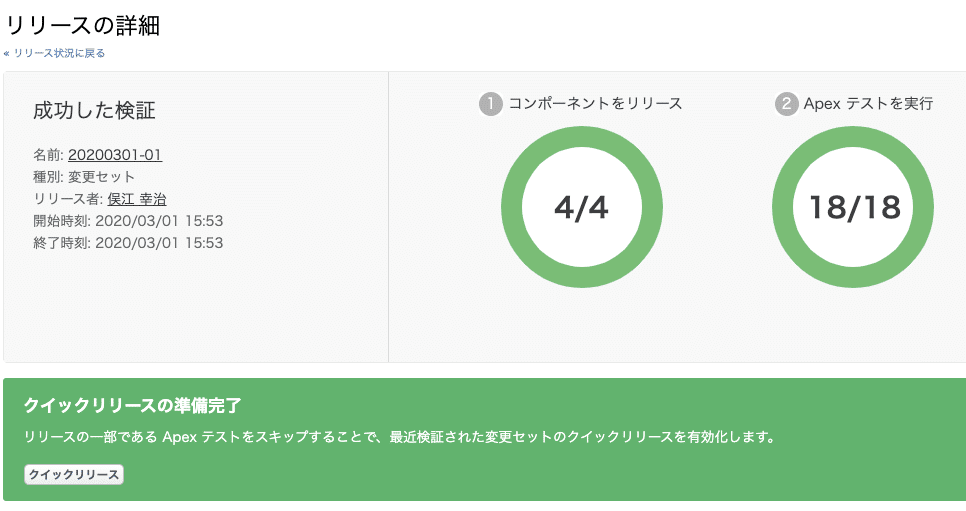Click the 種別: 変更セット line
Image resolution: width=966 pixels, height=511 pixels.
tap(84, 177)
